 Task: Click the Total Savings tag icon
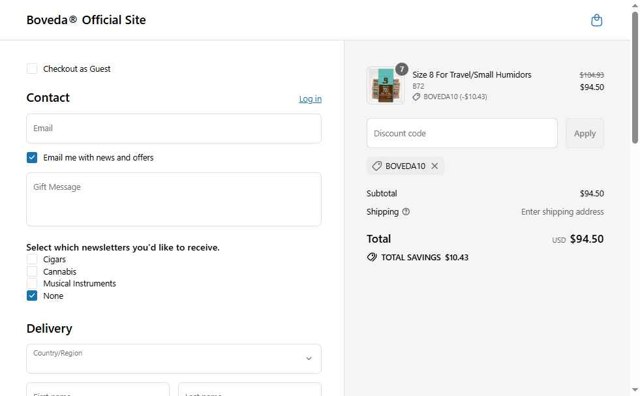371,257
